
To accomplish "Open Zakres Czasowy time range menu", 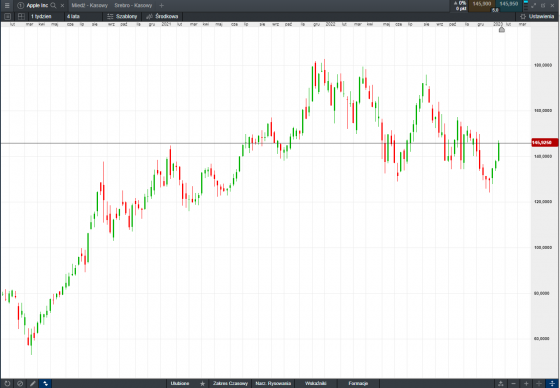I will [230, 383].
